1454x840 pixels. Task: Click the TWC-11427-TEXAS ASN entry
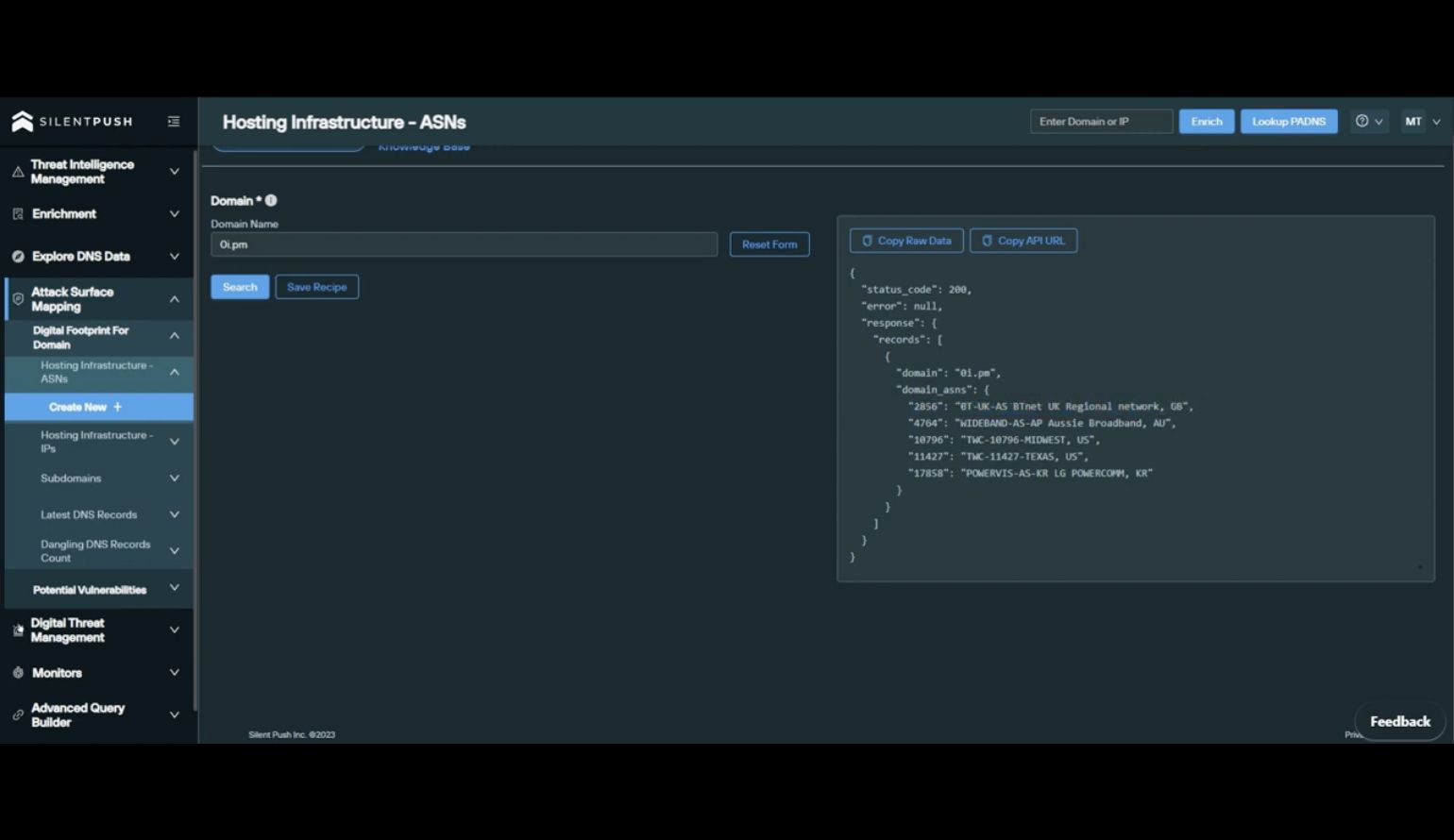pyautogui.click(x=998, y=457)
